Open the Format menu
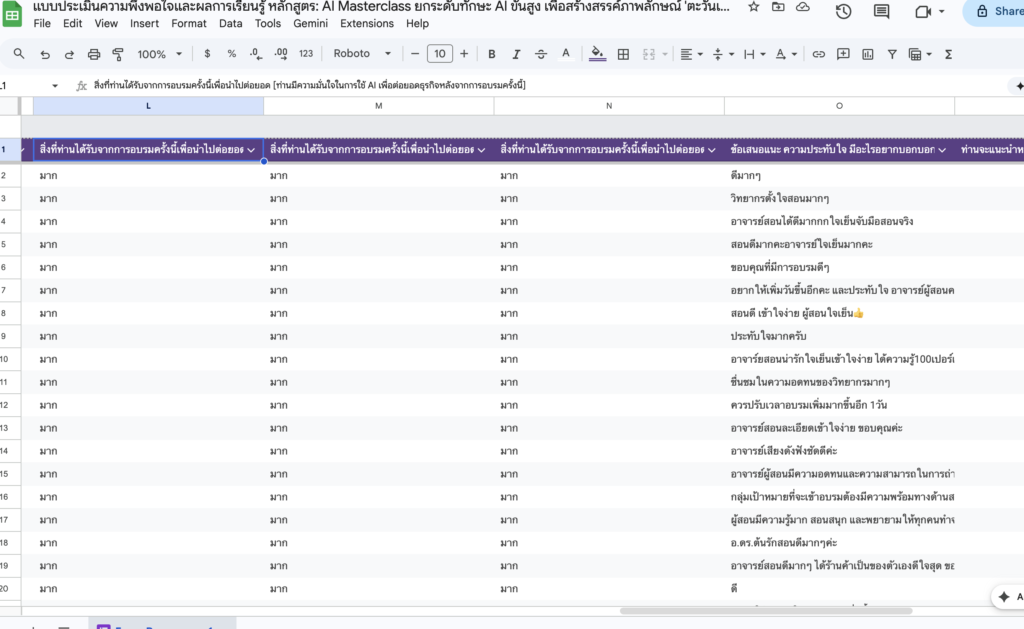Image resolution: width=1024 pixels, height=629 pixels. tap(189, 23)
